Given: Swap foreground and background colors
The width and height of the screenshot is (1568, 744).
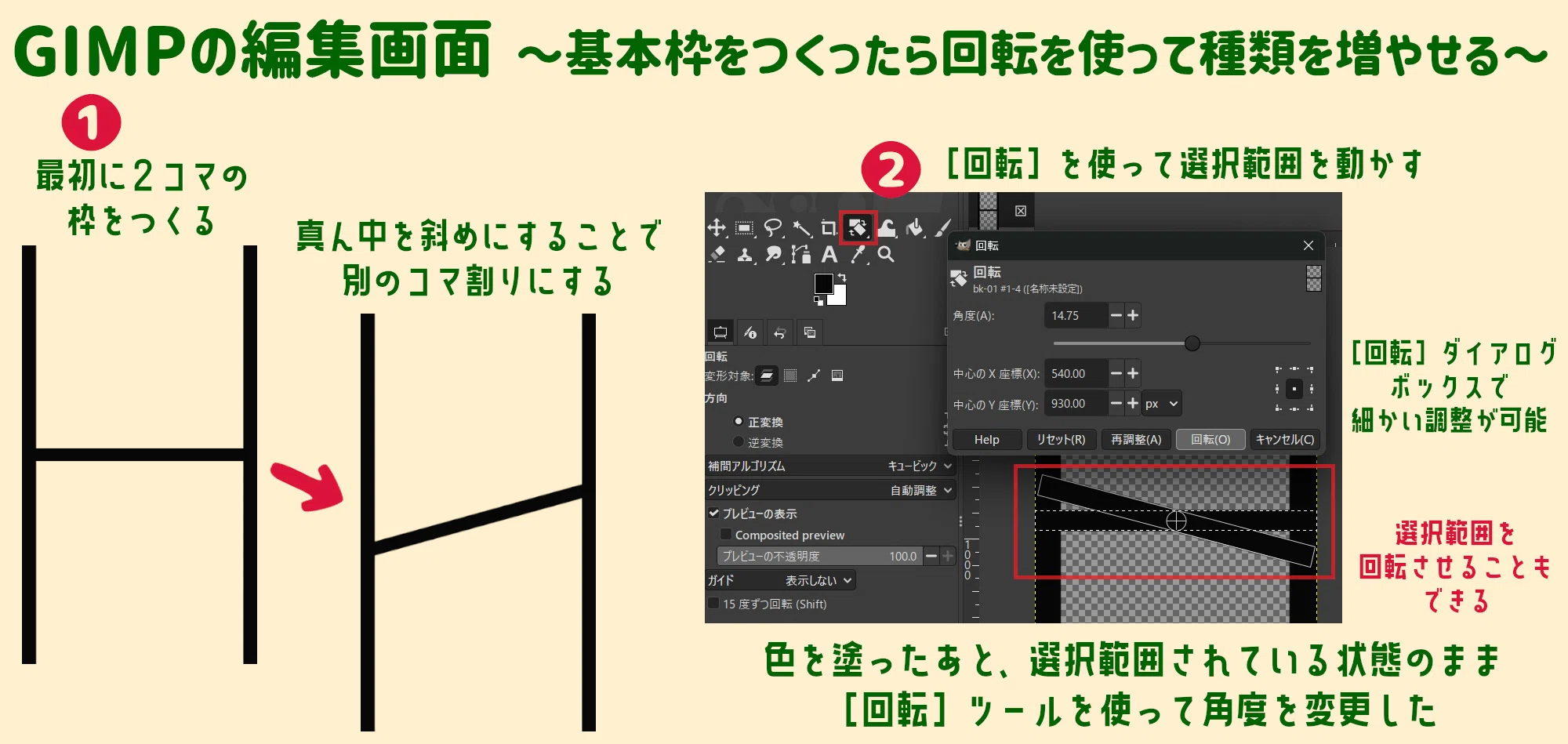Looking at the screenshot, I should click(x=842, y=278).
